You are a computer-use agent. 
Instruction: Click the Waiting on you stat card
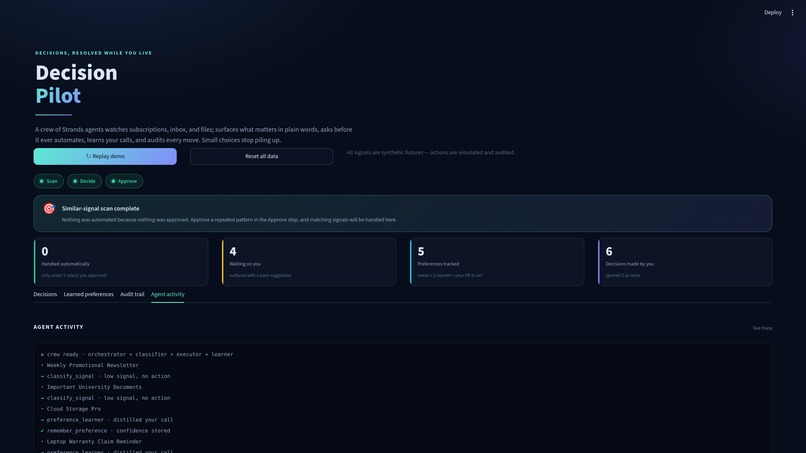click(x=309, y=262)
